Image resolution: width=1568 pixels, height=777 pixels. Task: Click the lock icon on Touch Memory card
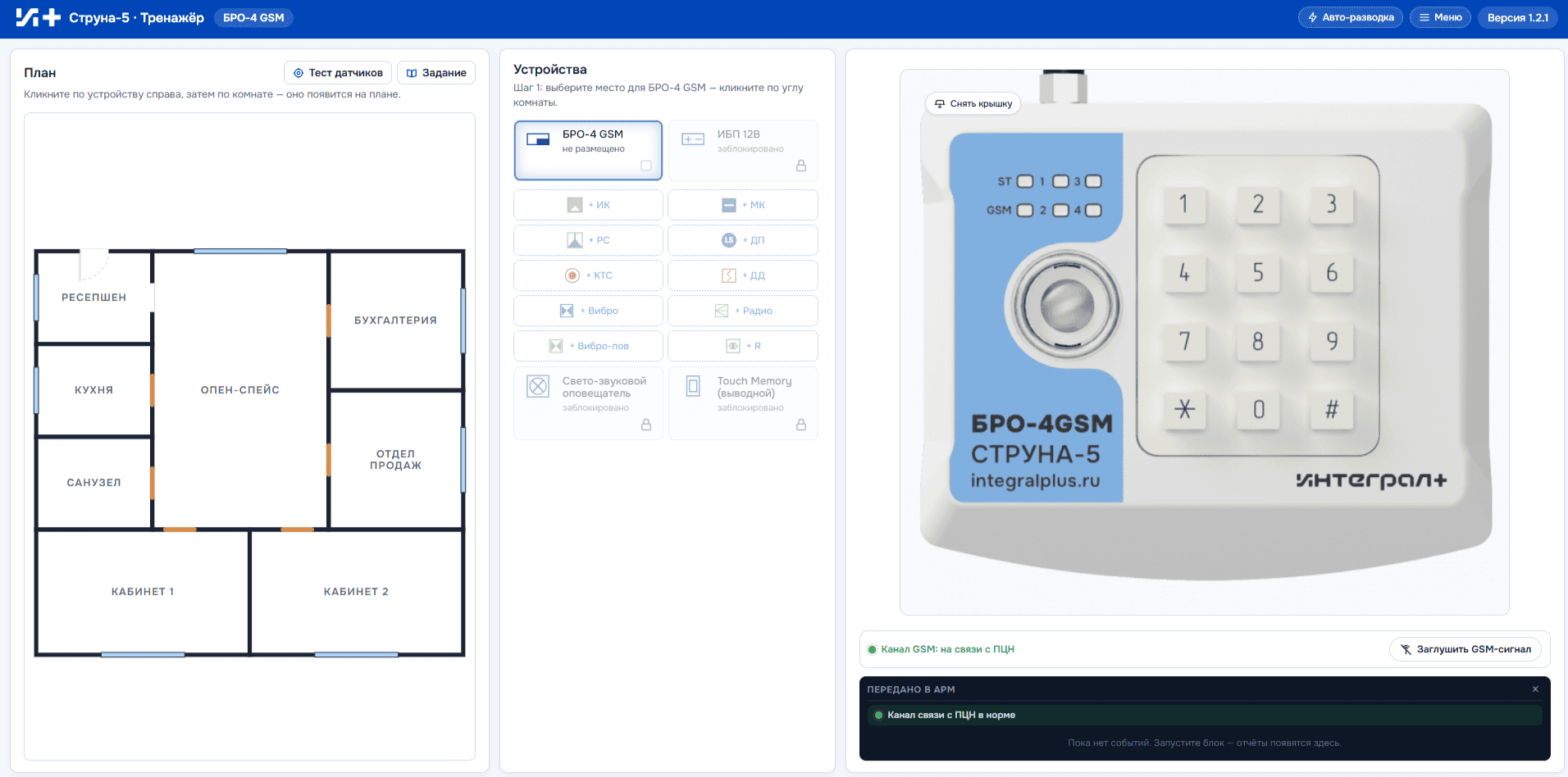pos(801,425)
